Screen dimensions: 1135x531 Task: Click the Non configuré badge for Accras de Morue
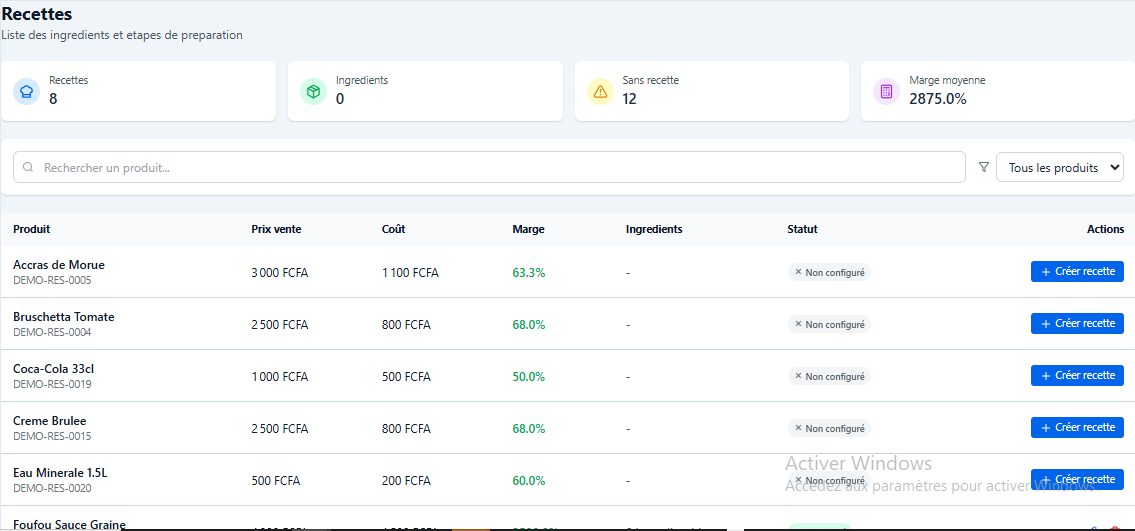point(830,273)
